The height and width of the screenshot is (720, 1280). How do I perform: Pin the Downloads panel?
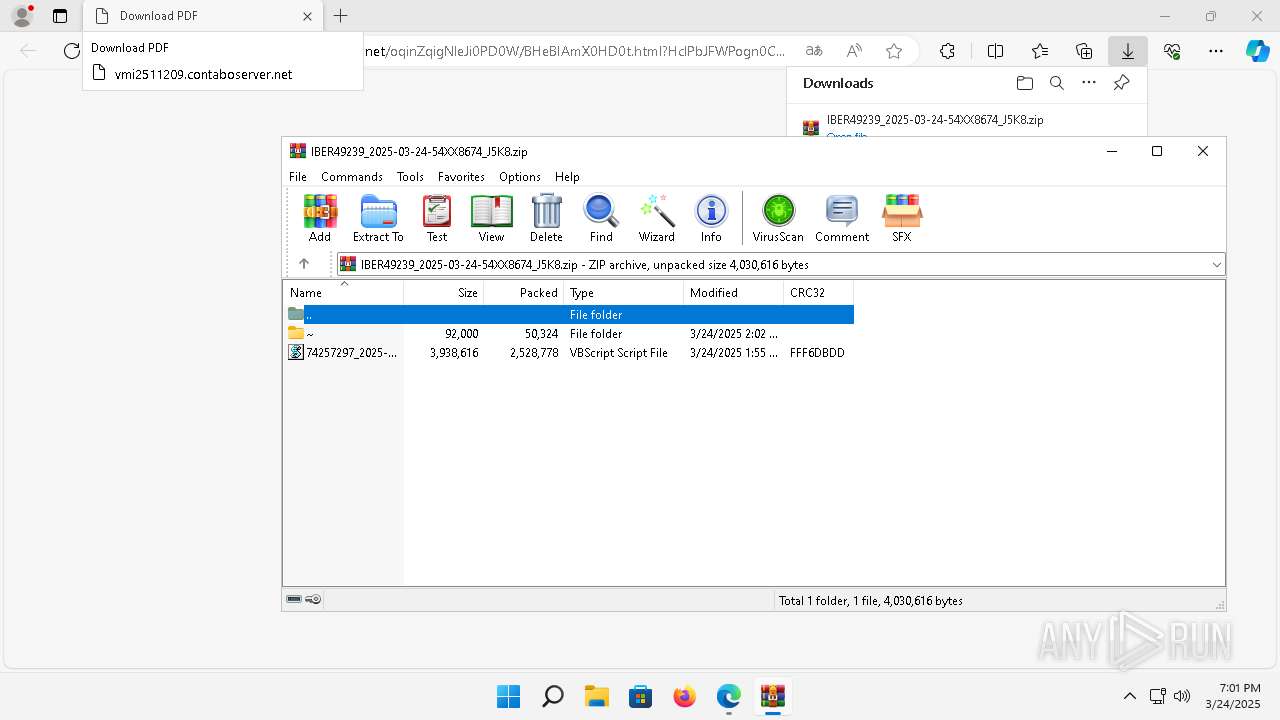1121,83
